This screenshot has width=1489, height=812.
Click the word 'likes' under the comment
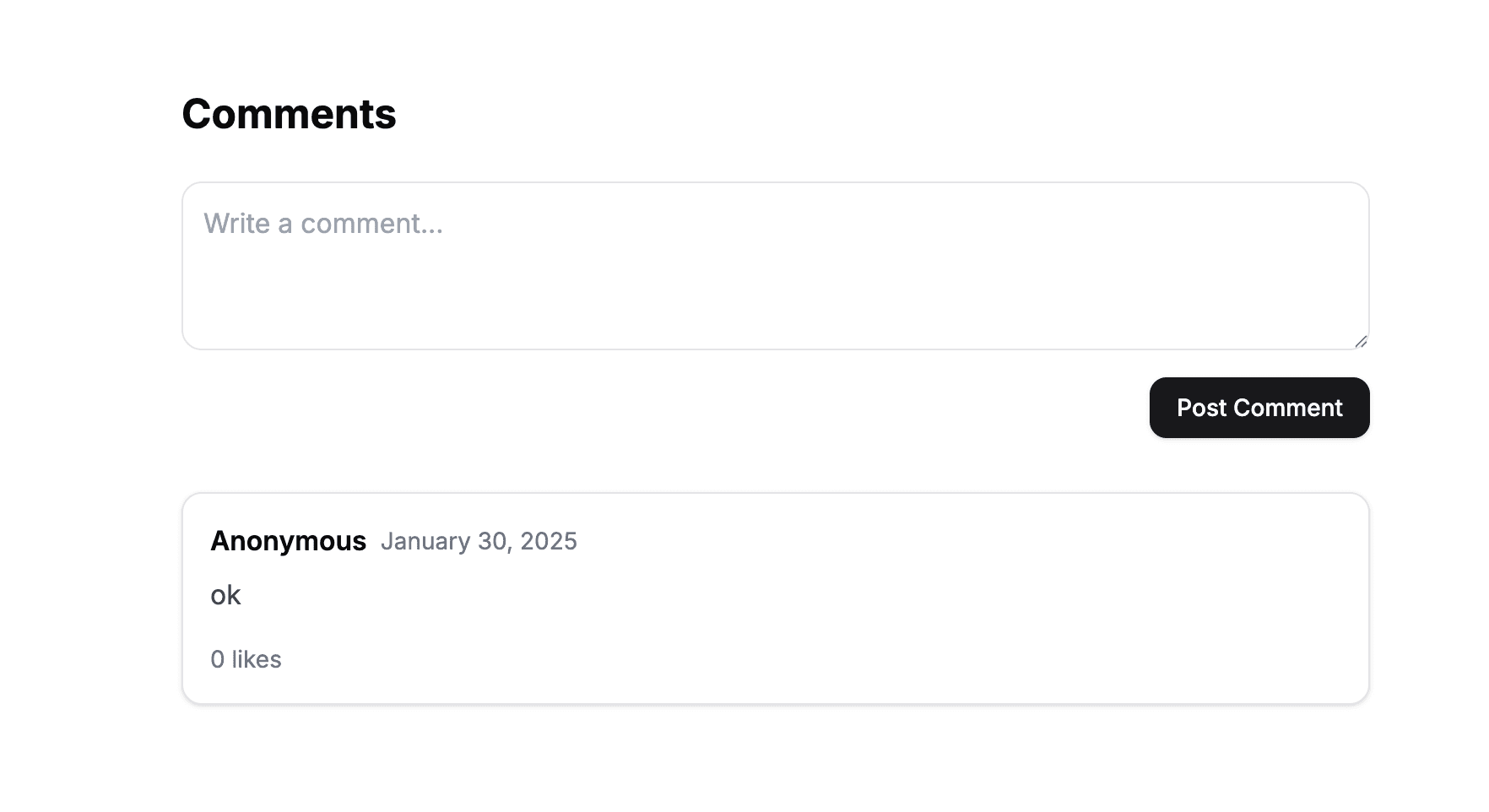tap(257, 659)
